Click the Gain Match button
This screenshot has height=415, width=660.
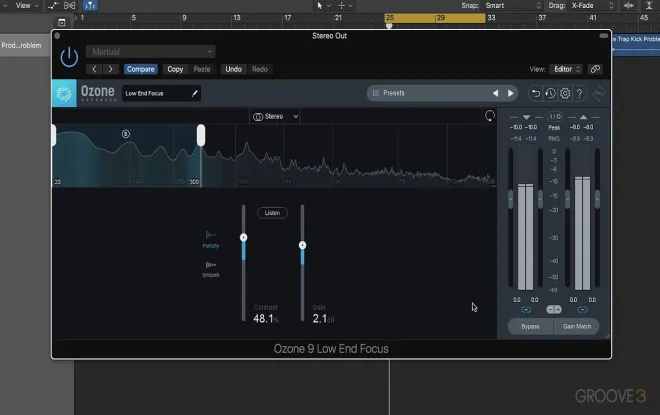click(577, 327)
